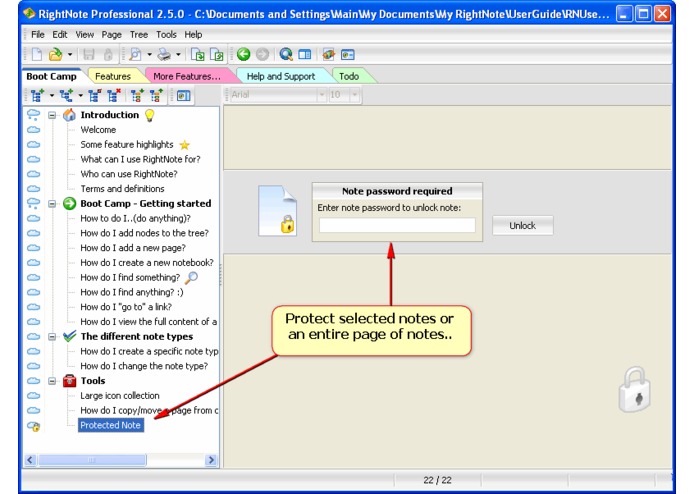Screen dimensions: 695x494
Task: Add a node with the first tree toolbar icon
Action: pos(37,95)
